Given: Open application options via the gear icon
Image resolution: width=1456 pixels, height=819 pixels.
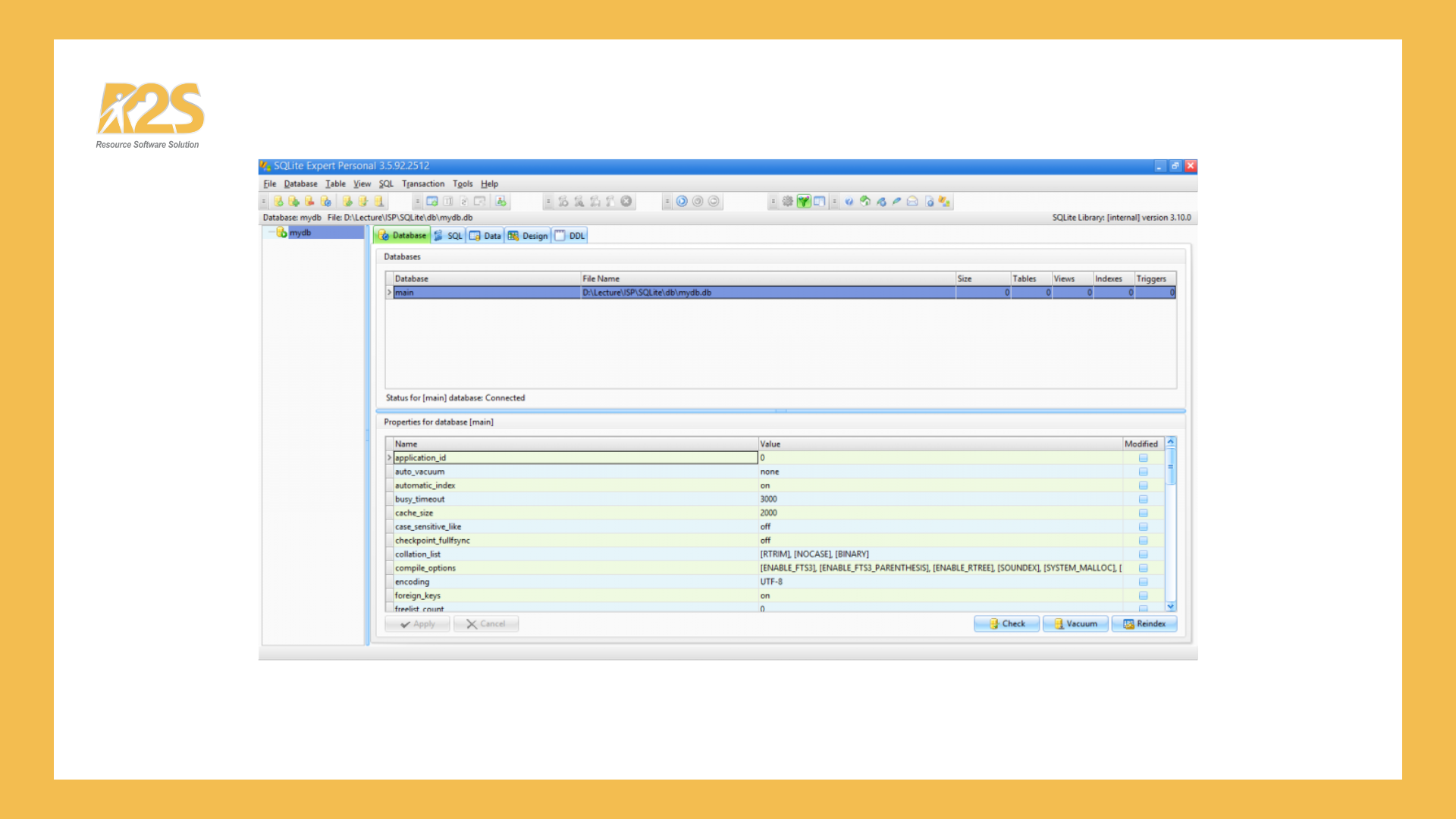Looking at the screenshot, I should [x=786, y=201].
